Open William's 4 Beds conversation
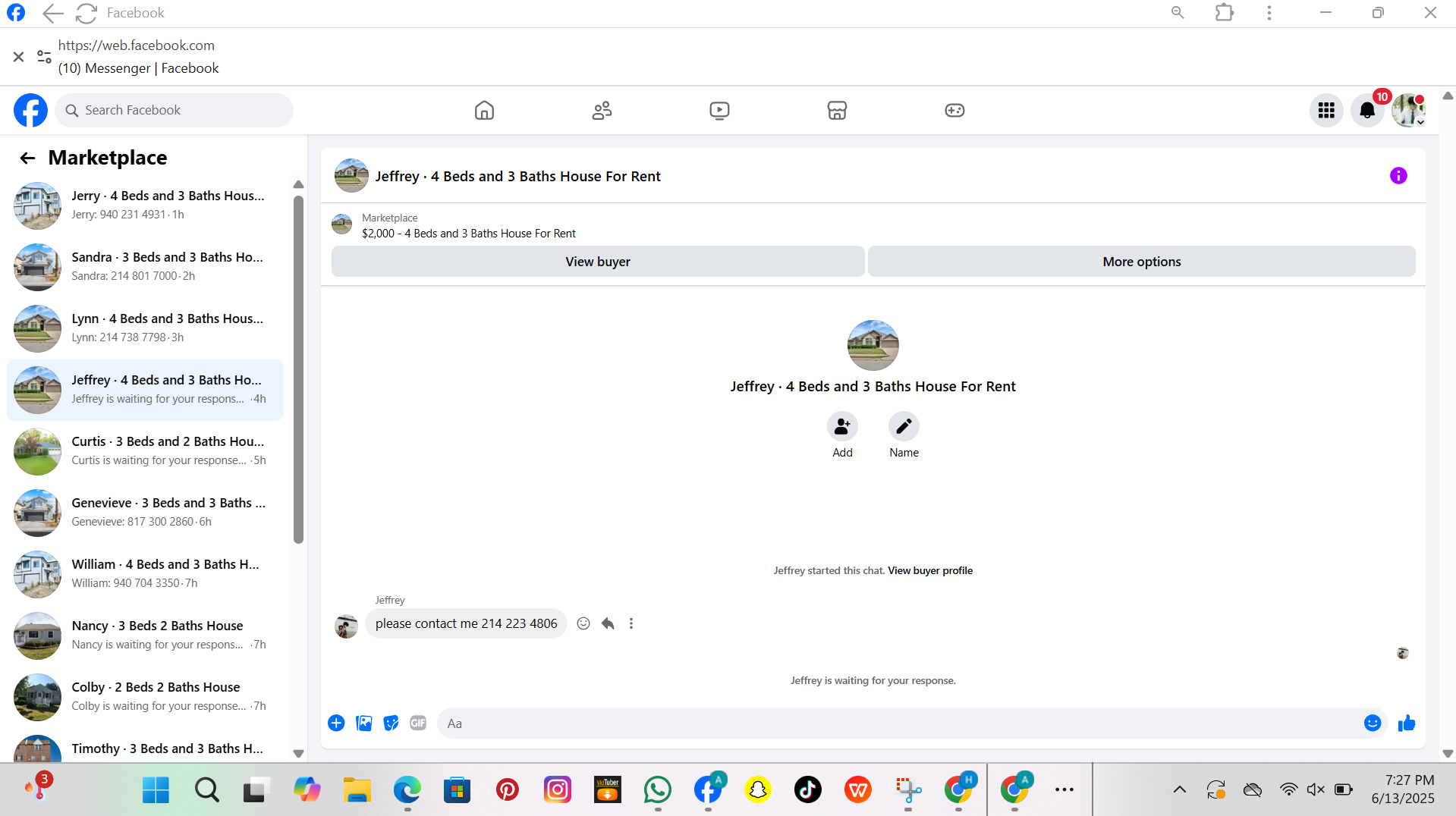This screenshot has width=1456, height=816. (145, 574)
